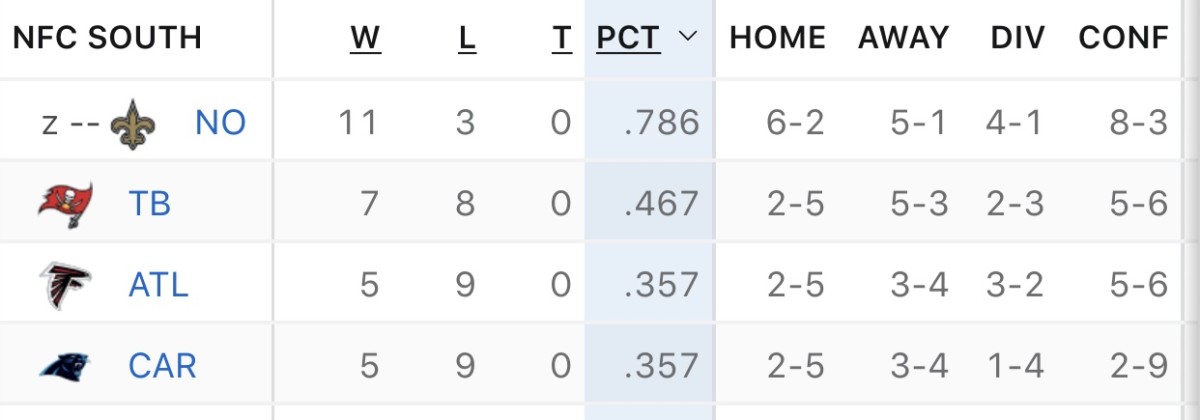The width and height of the screenshot is (1200, 420).
Task: Click the New Orleans Saints logo
Action: coord(133,123)
